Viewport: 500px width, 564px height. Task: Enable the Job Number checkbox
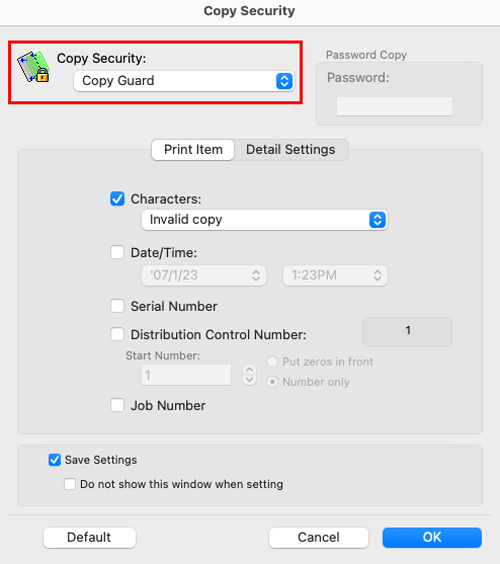(x=117, y=405)
